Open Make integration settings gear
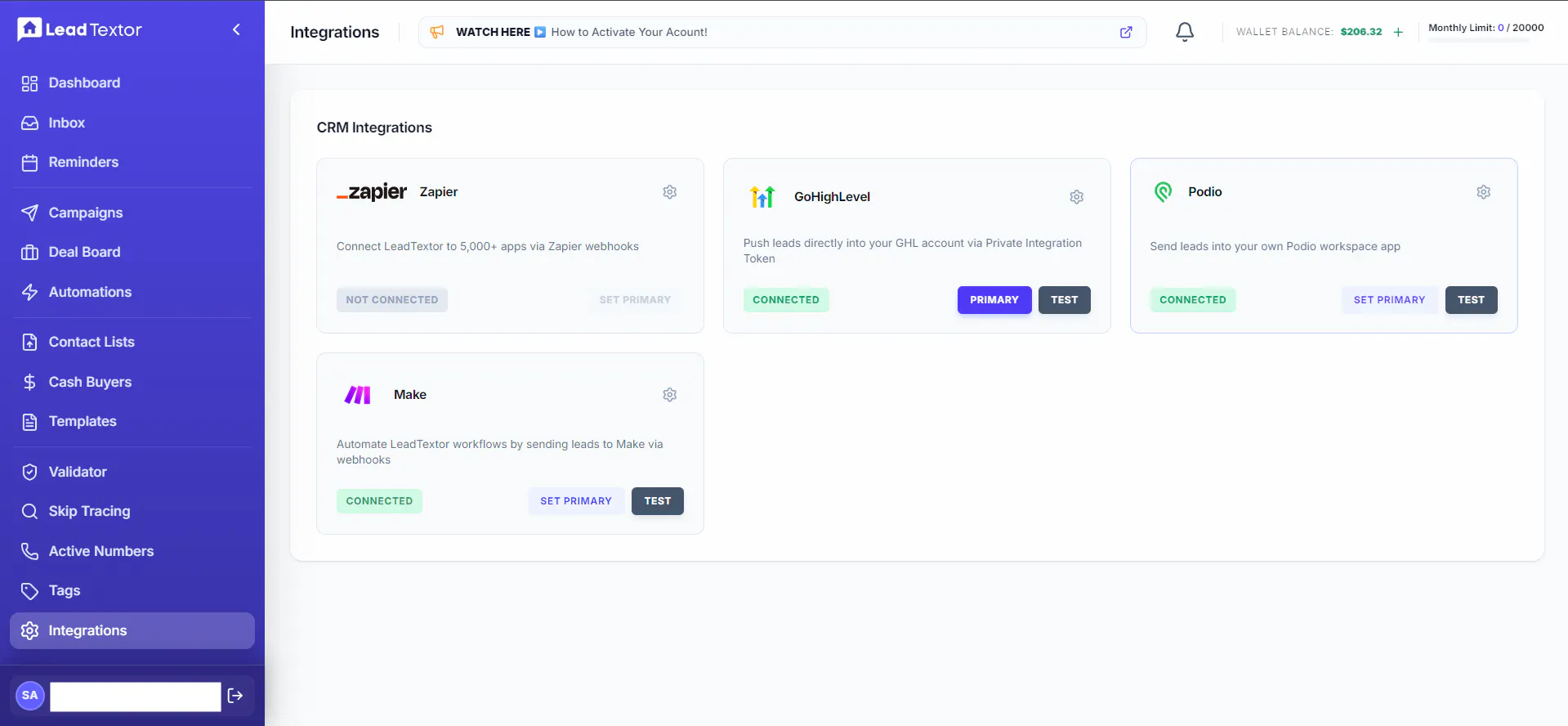 click(x=670, y=395)
